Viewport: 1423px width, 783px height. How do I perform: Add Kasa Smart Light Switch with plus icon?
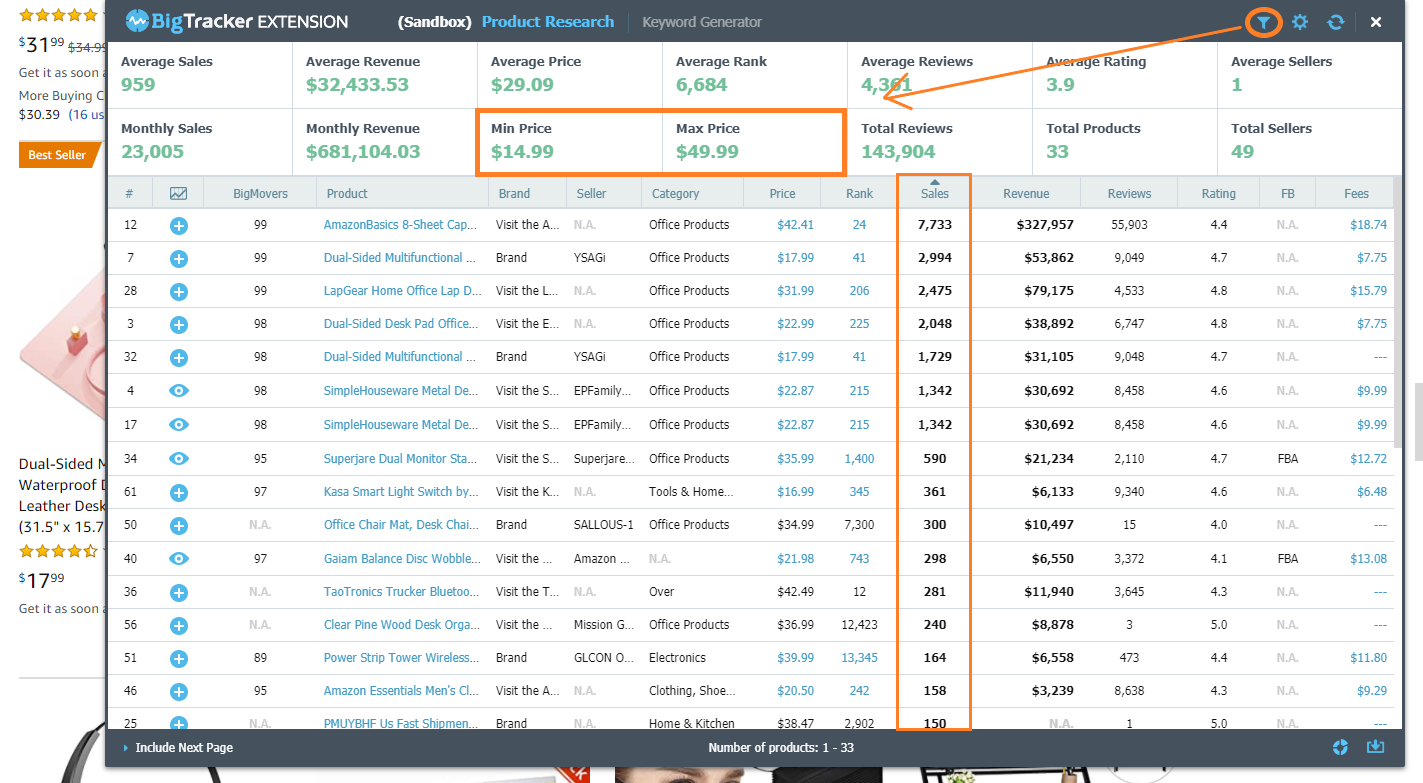[178, 492]
